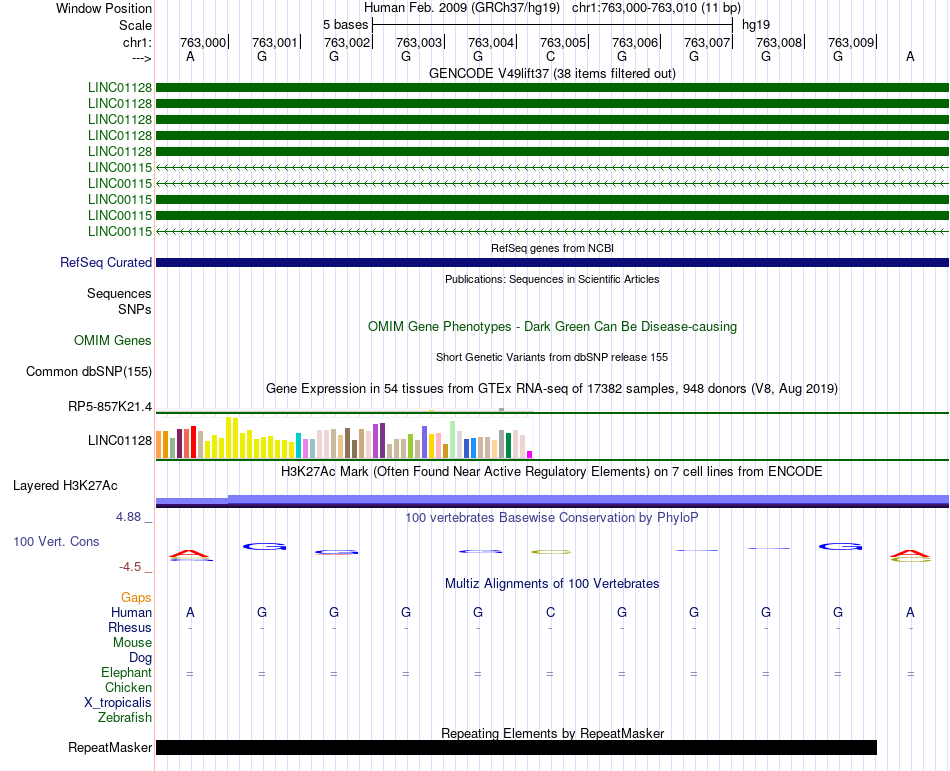The width and height of the screenshot is (950, 771).
Task: Click magenta last bar of expression chart
Action: (530, 454)
